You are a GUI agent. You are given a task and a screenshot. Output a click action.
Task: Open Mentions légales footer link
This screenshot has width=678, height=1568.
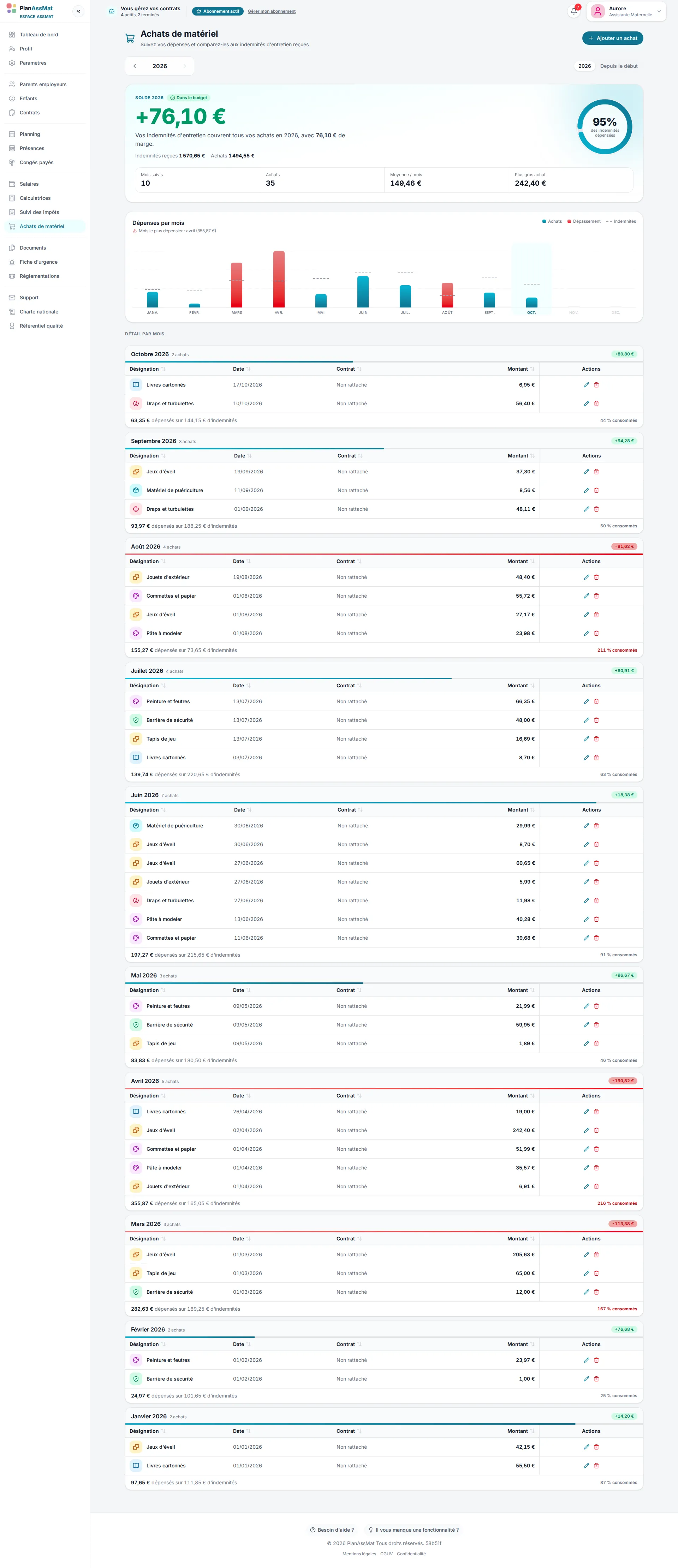click(359, 1554)
